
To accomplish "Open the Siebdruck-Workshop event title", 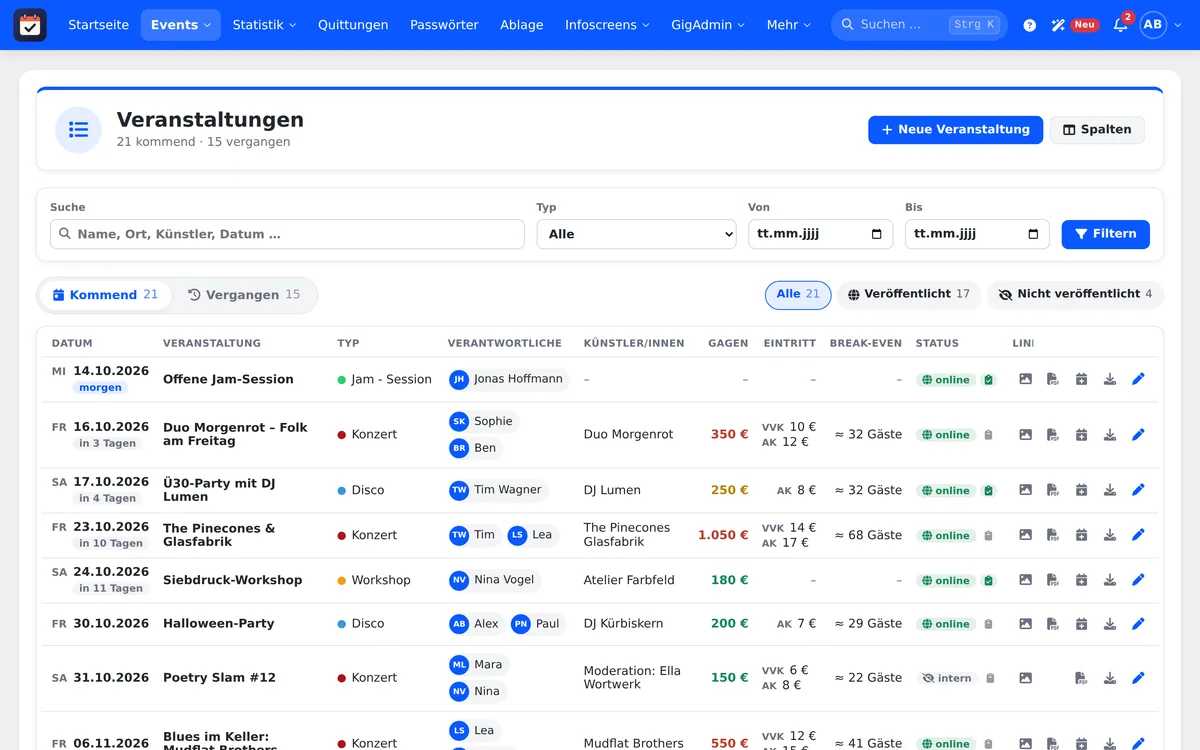I will tap(232, 580).
